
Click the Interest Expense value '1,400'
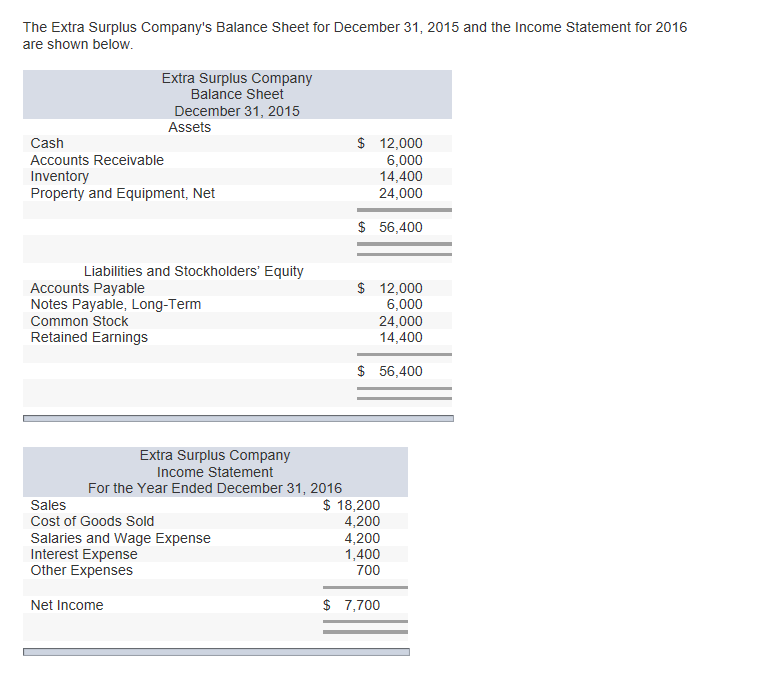[362, 554]
